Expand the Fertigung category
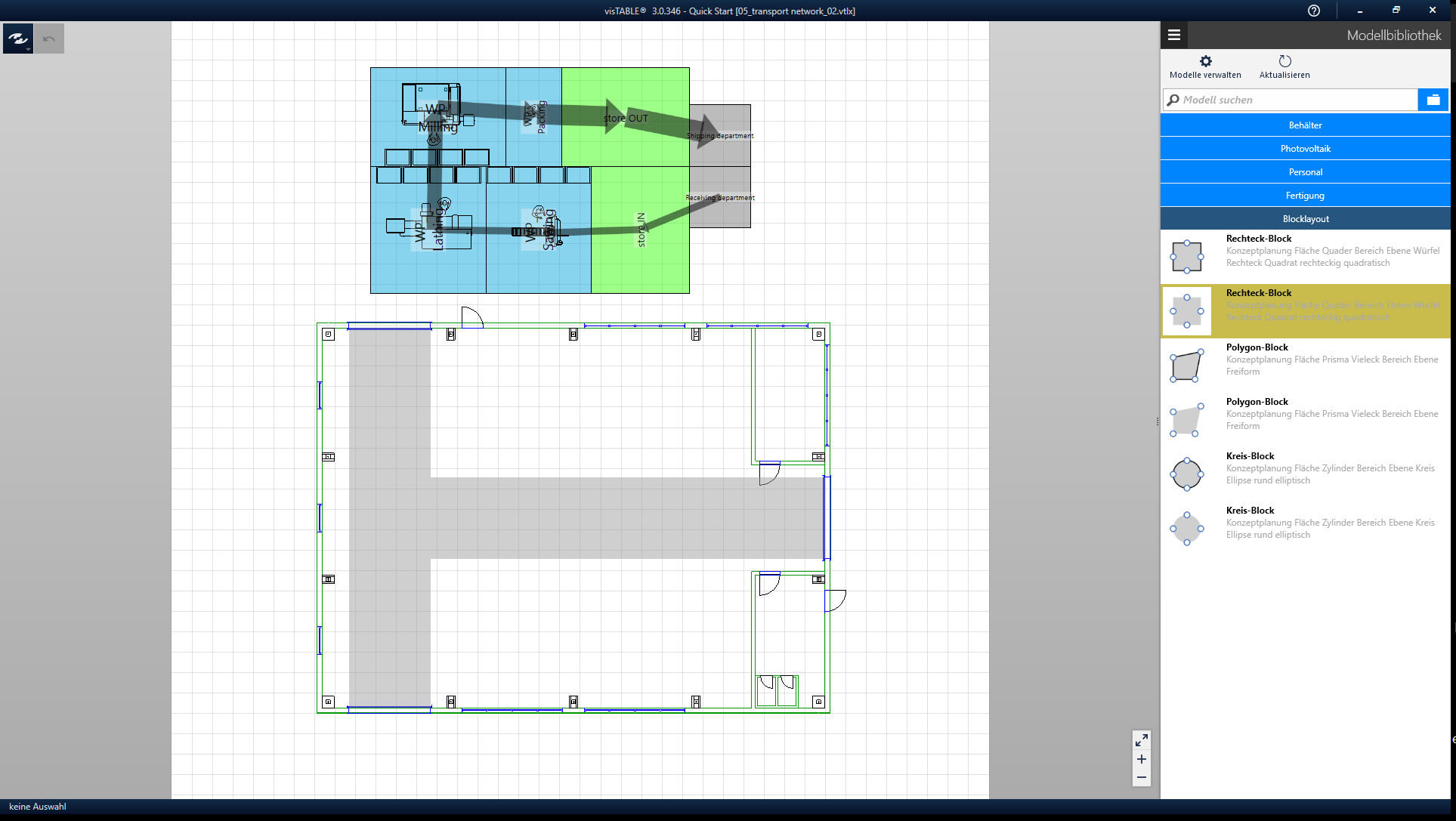This screenshot has width=1456, height=821. pyautogui.click(x=1305, y=196)
